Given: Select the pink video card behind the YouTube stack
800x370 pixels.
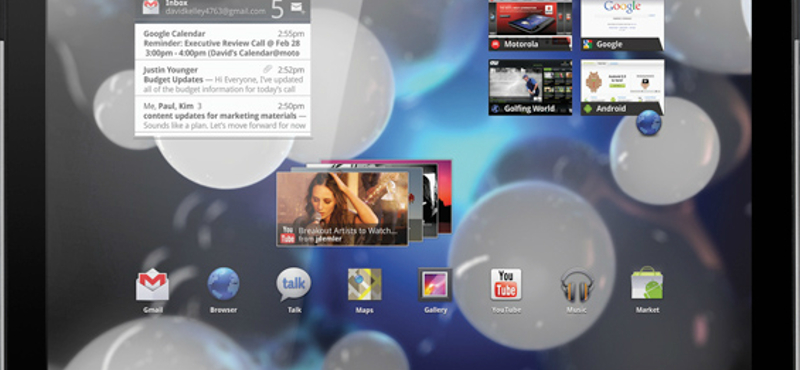Looking at the screenshot, I should click(445, 196).
